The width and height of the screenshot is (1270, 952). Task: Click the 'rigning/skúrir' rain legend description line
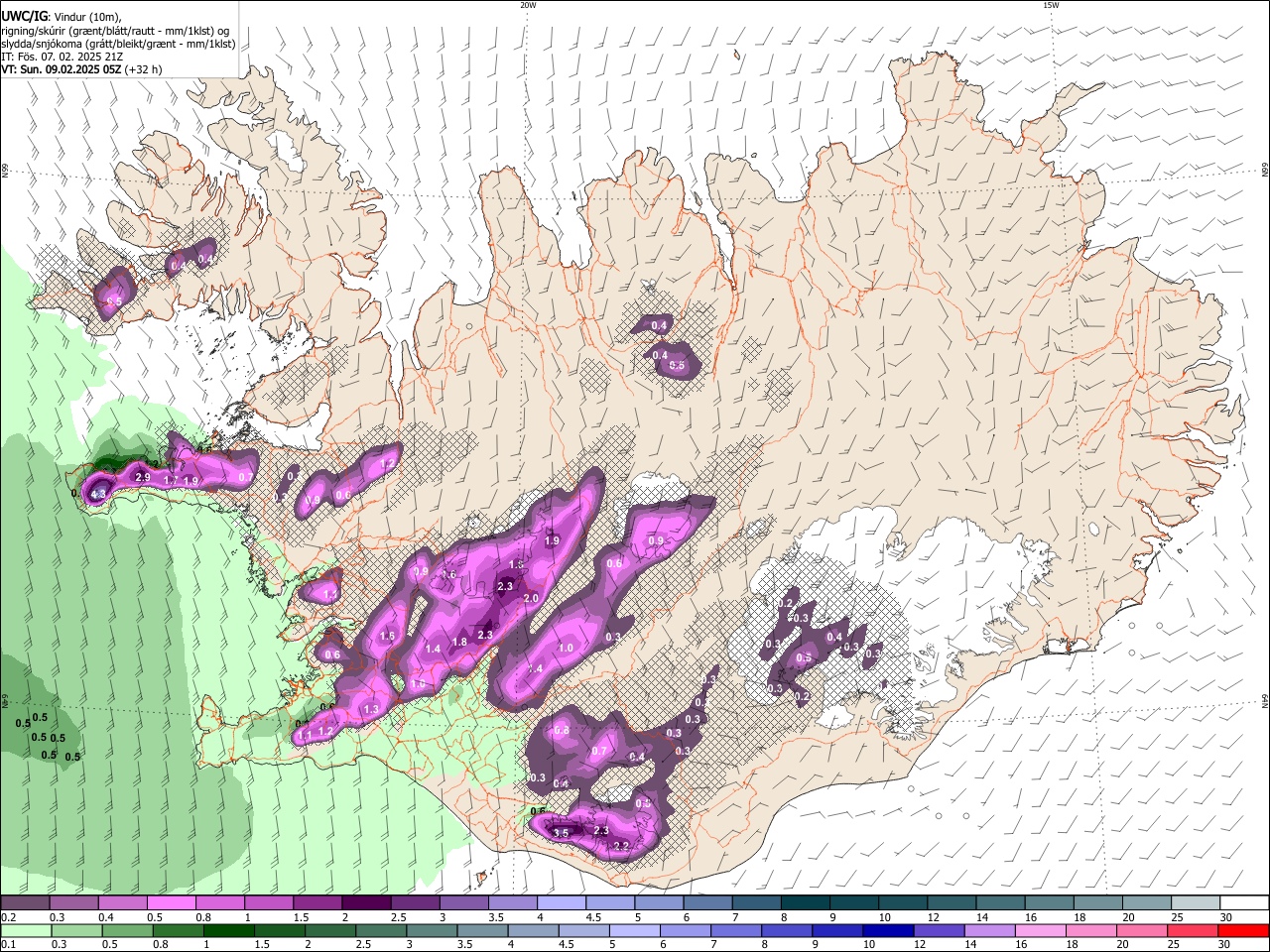click(x=115, y=31)
